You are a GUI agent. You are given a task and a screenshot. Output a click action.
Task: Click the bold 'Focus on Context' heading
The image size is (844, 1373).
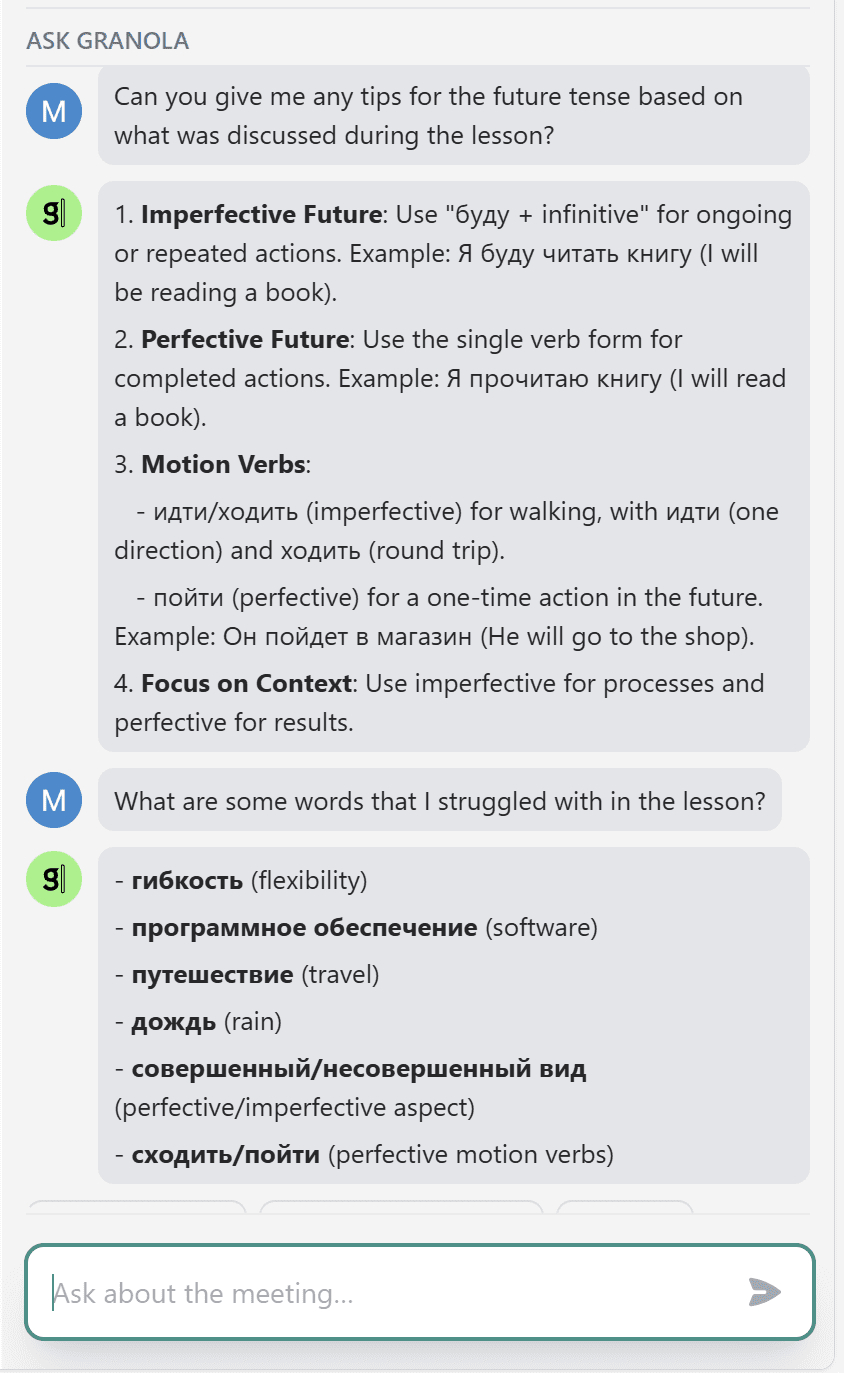[247, 683]
